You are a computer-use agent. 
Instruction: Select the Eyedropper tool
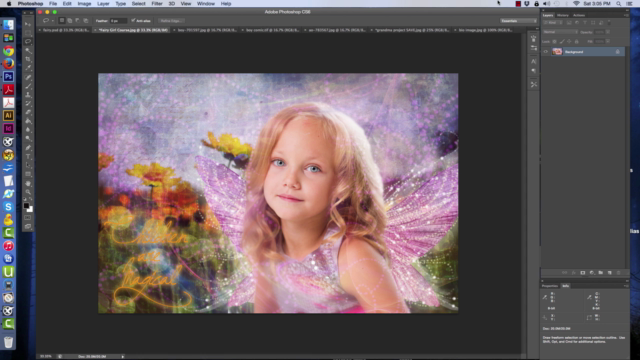point(28,68)
